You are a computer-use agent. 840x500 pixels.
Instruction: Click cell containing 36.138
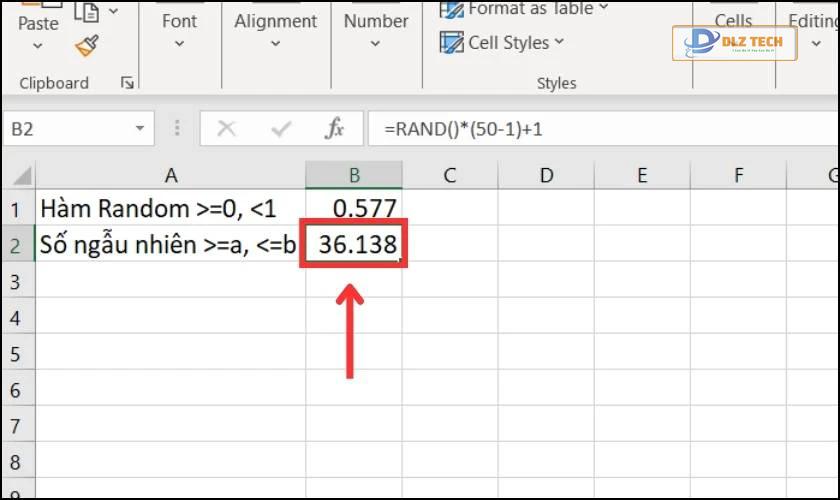point(354,244)
